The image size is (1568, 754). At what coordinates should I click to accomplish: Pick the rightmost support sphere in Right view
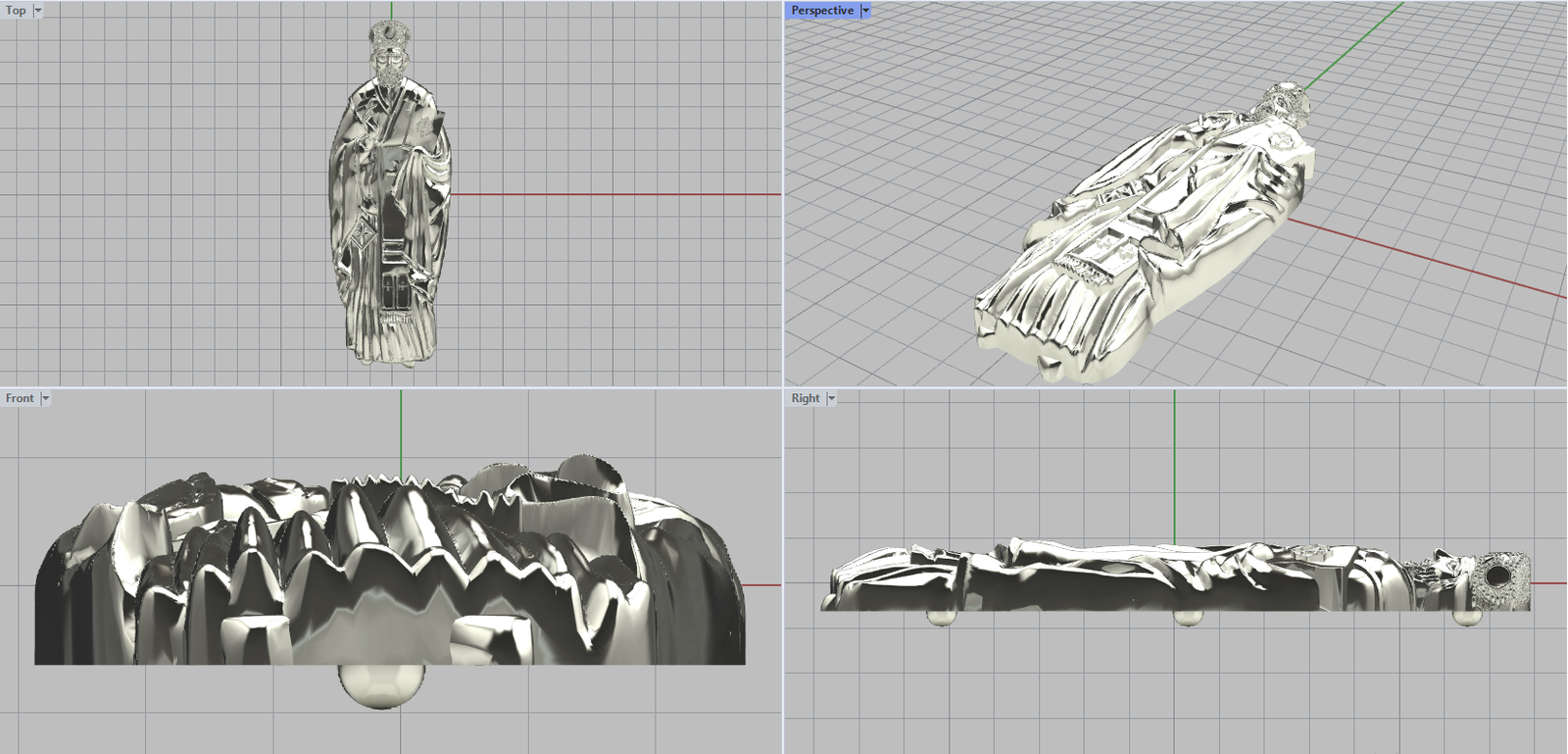(x=1466, y=617)
